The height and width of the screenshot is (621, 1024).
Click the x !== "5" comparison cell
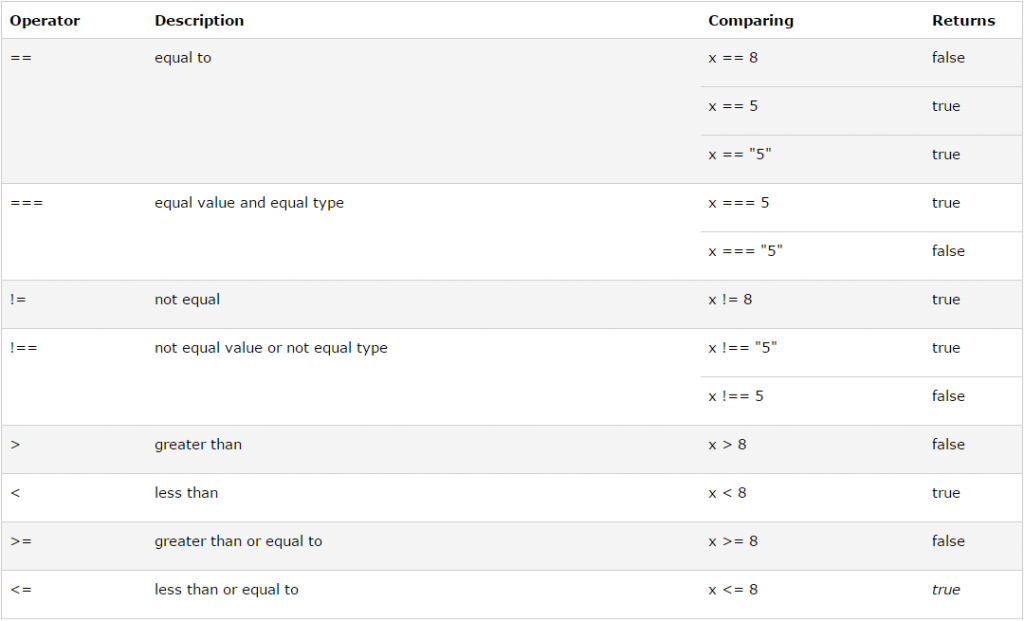click(743, 347)
